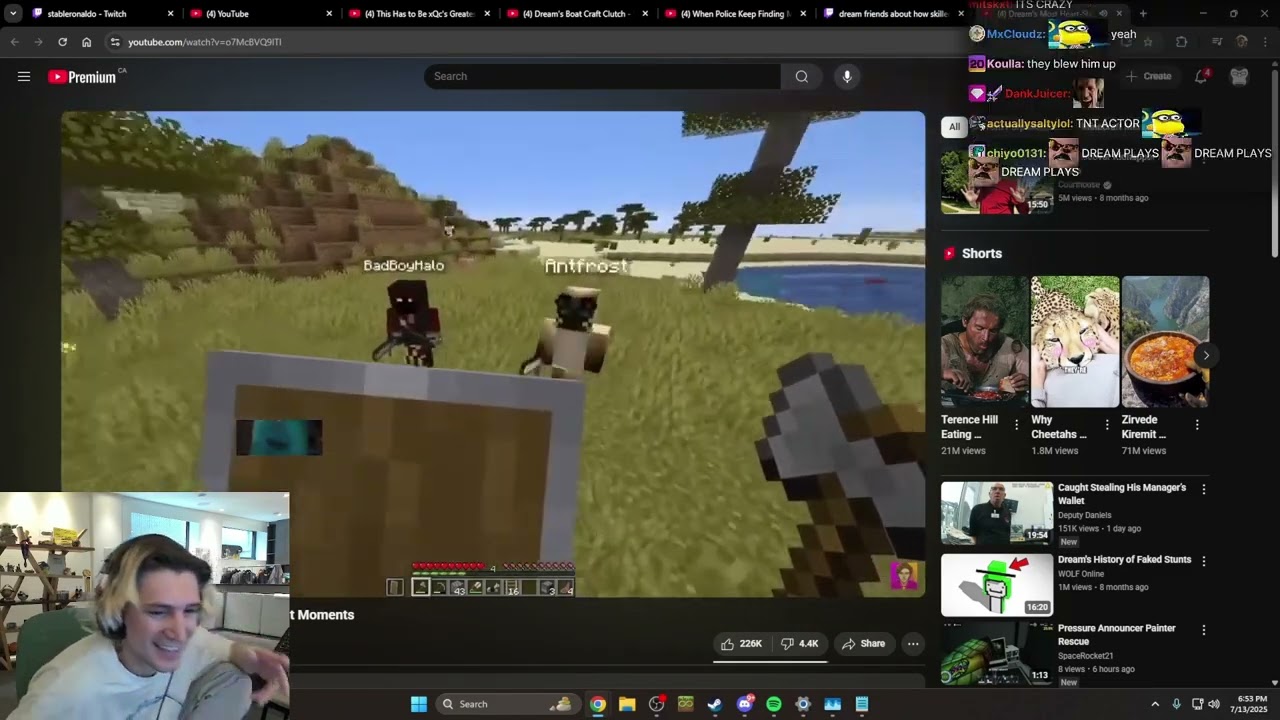The image size is (1280, 720).
Task: Open options for Dream's History video
Action: point(1204,562)
